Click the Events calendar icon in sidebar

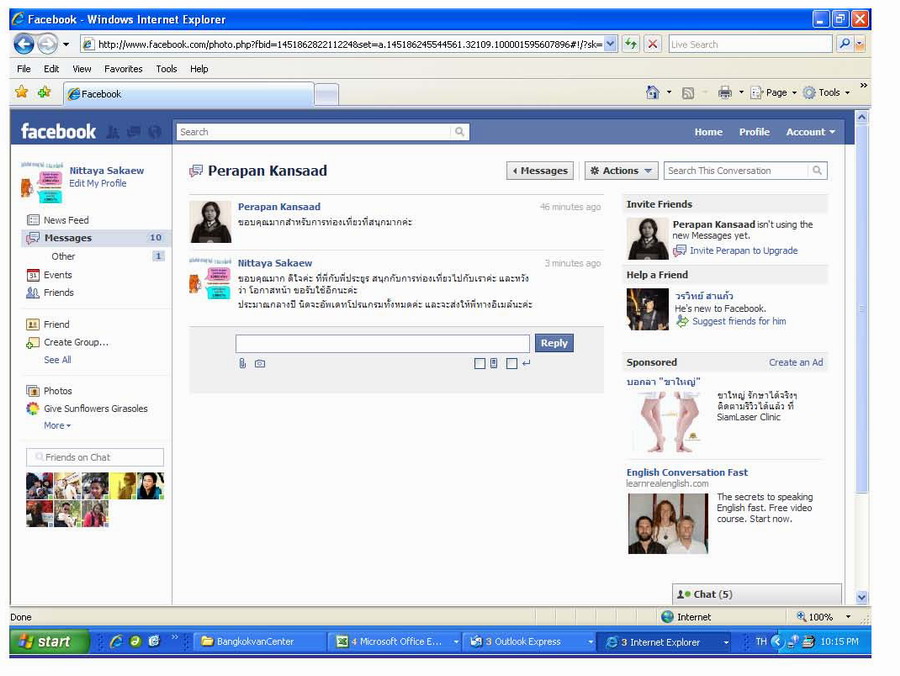point(33,275)
